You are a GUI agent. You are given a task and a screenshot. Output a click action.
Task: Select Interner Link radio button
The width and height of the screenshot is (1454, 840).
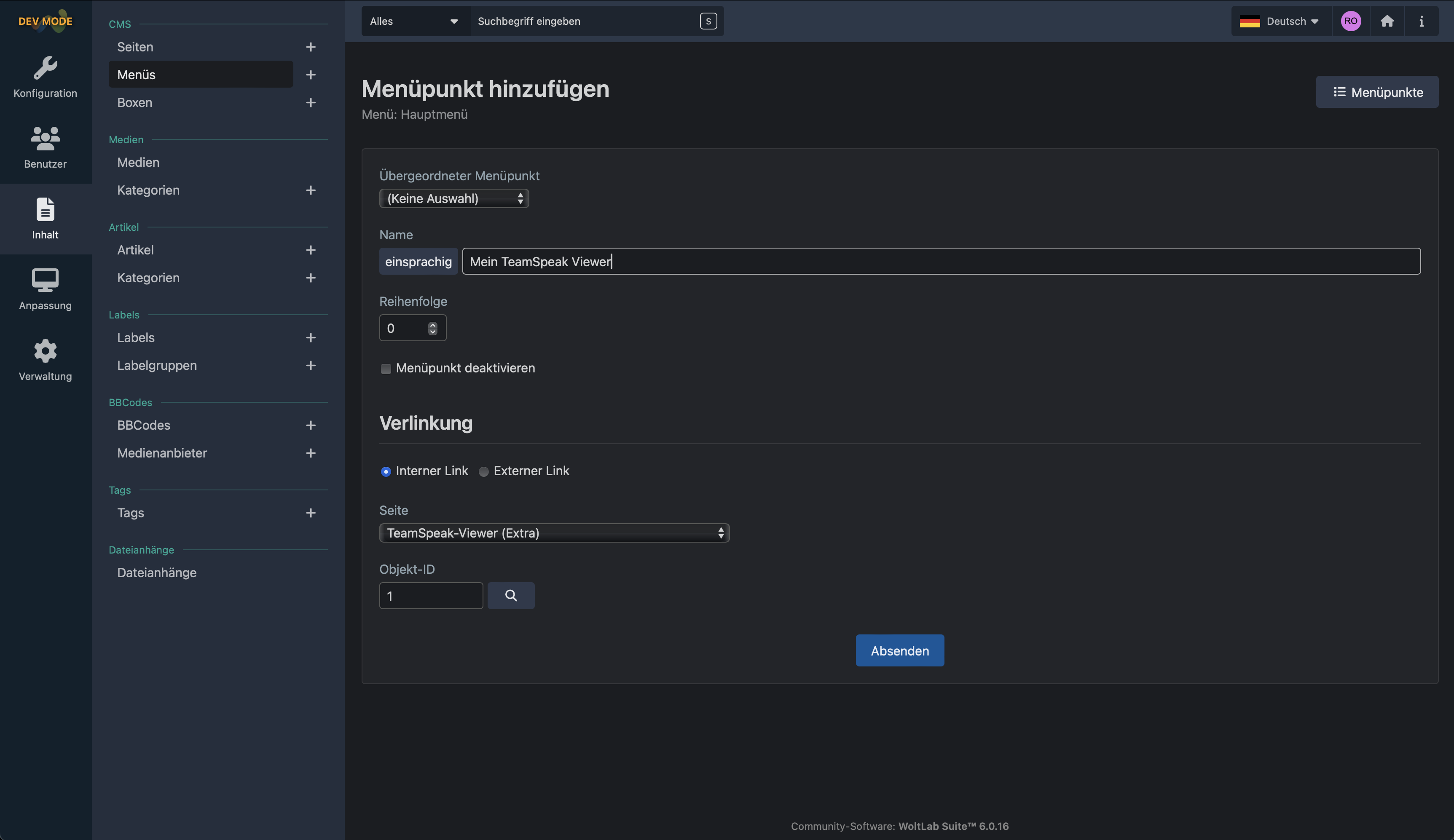386,471
